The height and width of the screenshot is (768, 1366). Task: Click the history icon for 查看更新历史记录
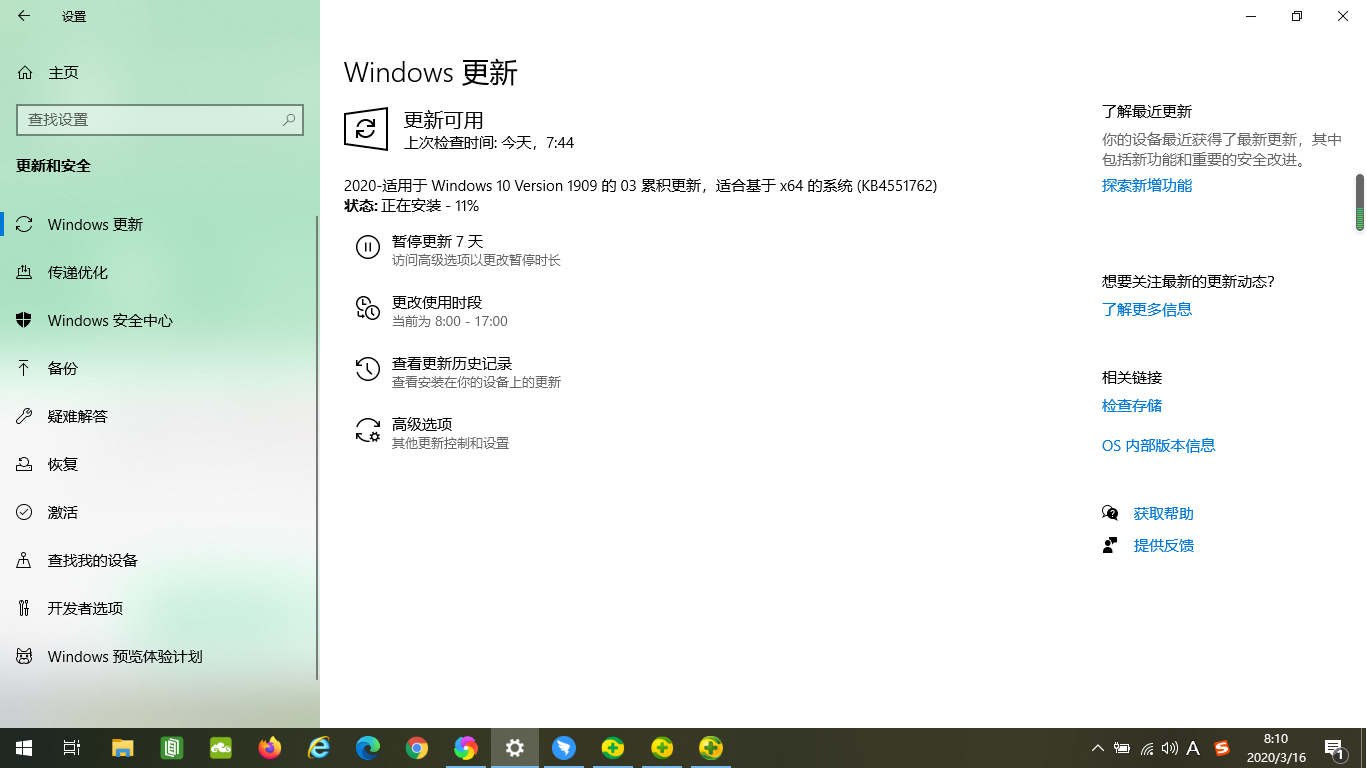click(x=368, y=369)
